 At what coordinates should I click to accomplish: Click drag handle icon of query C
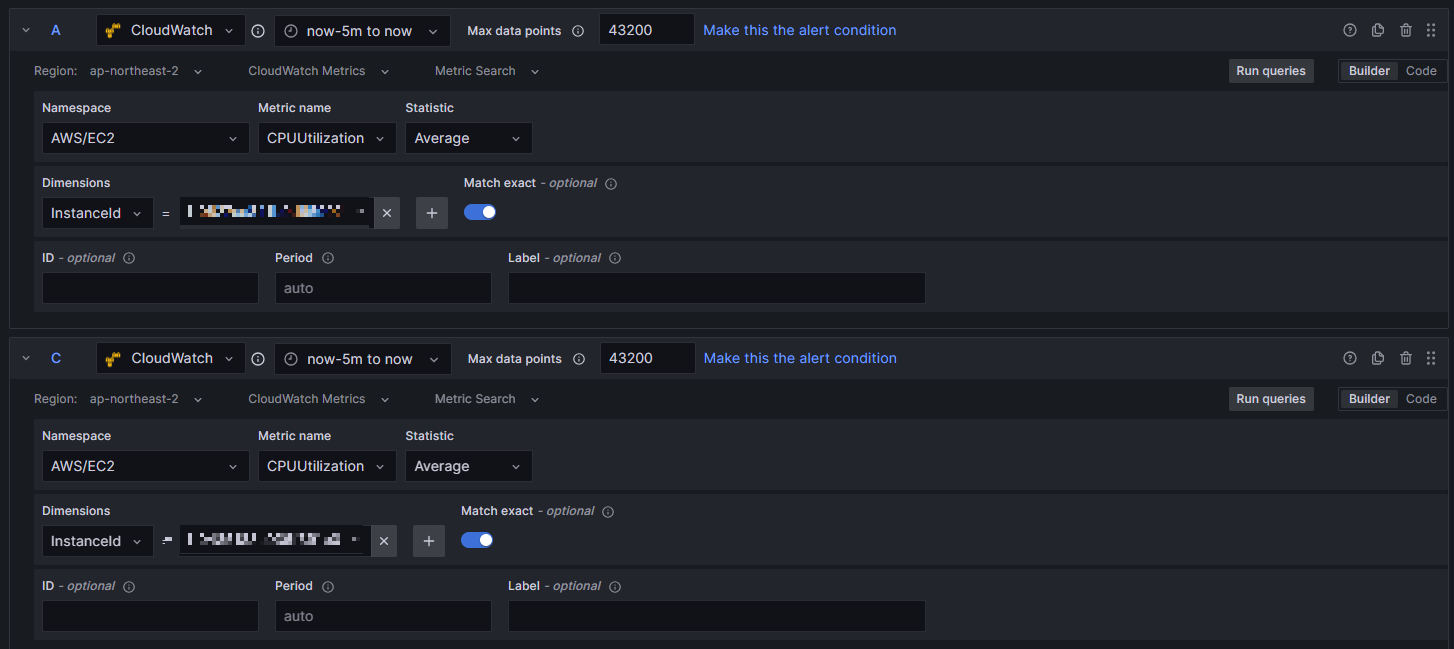(x=1431, y=358)
